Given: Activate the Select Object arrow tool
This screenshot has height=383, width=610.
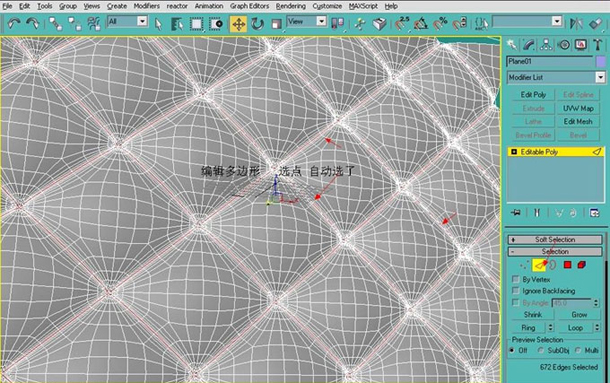Looking at the screenshot, I should click(x=158, y=24).
